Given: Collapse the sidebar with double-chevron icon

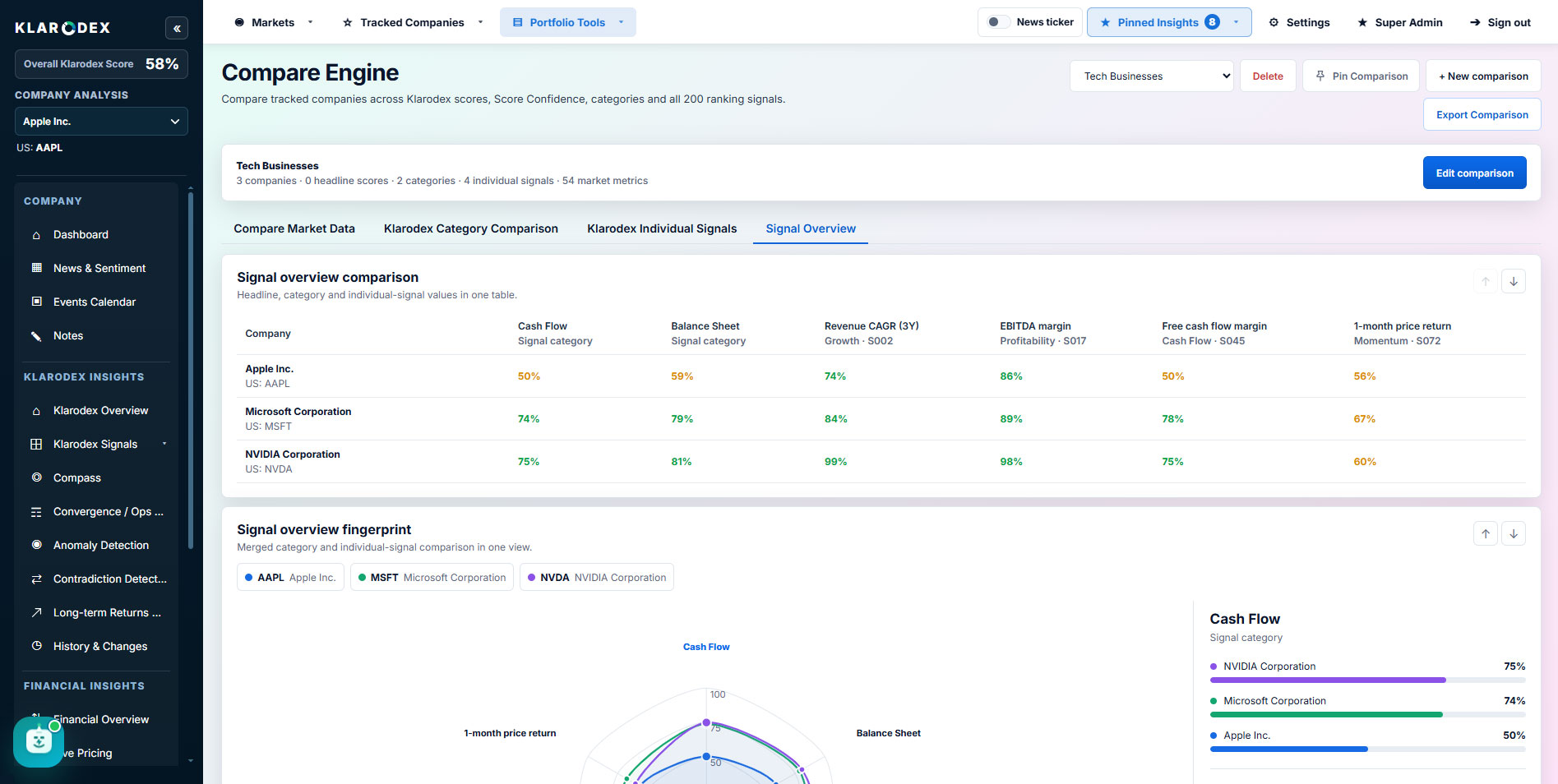Looking at the screenshot, I should click(176, 28).
